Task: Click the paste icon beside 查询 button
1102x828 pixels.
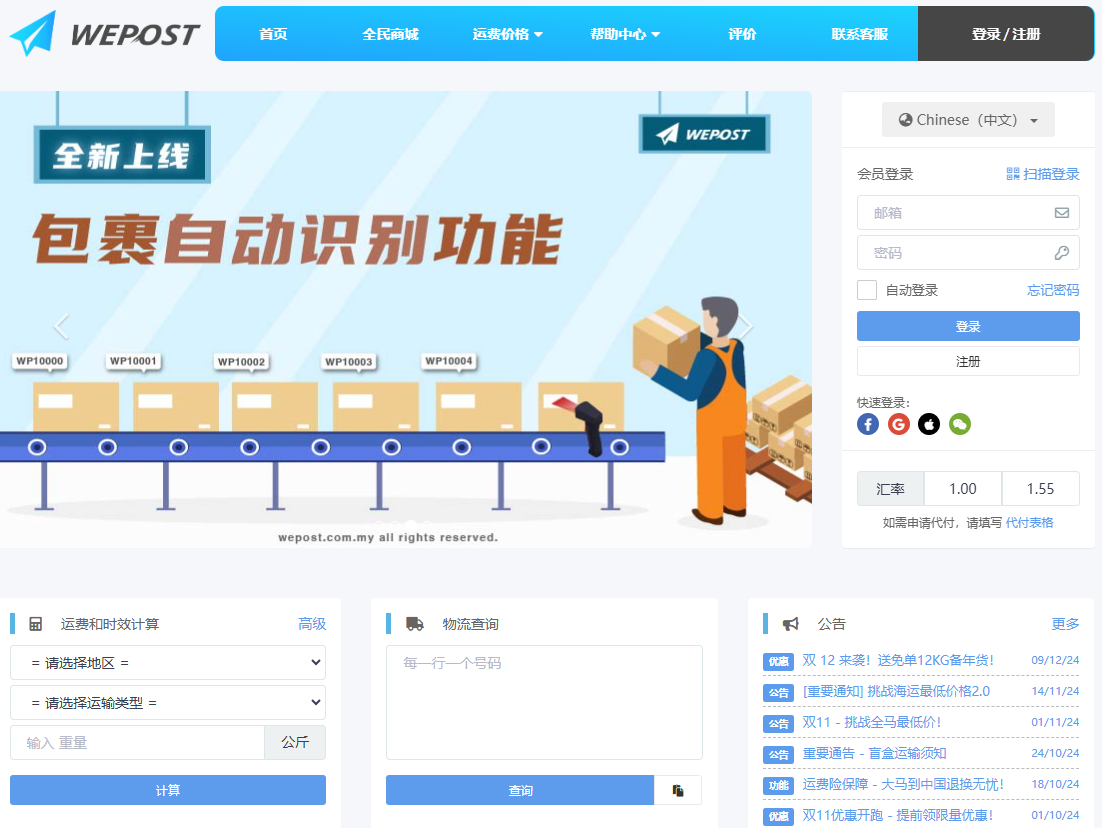Action: (x=678, y=790)
